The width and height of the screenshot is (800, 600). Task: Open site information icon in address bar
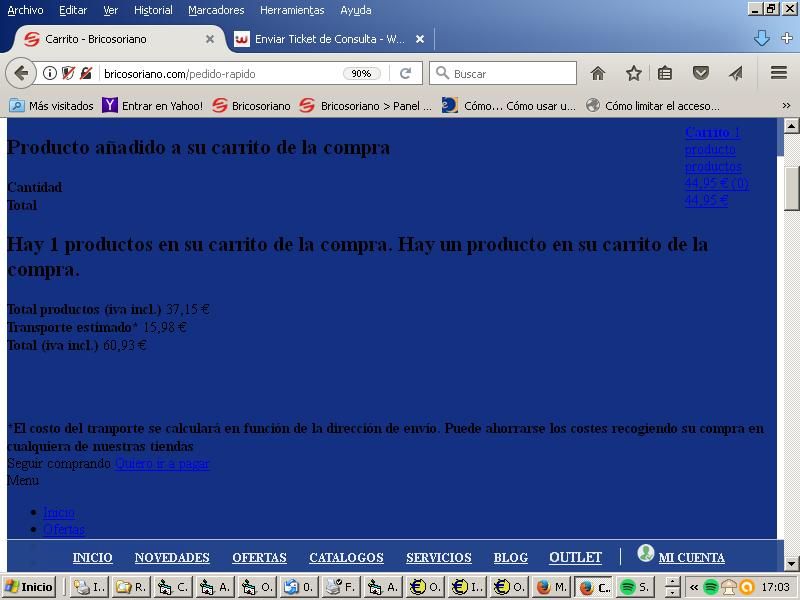coord(49,73)
